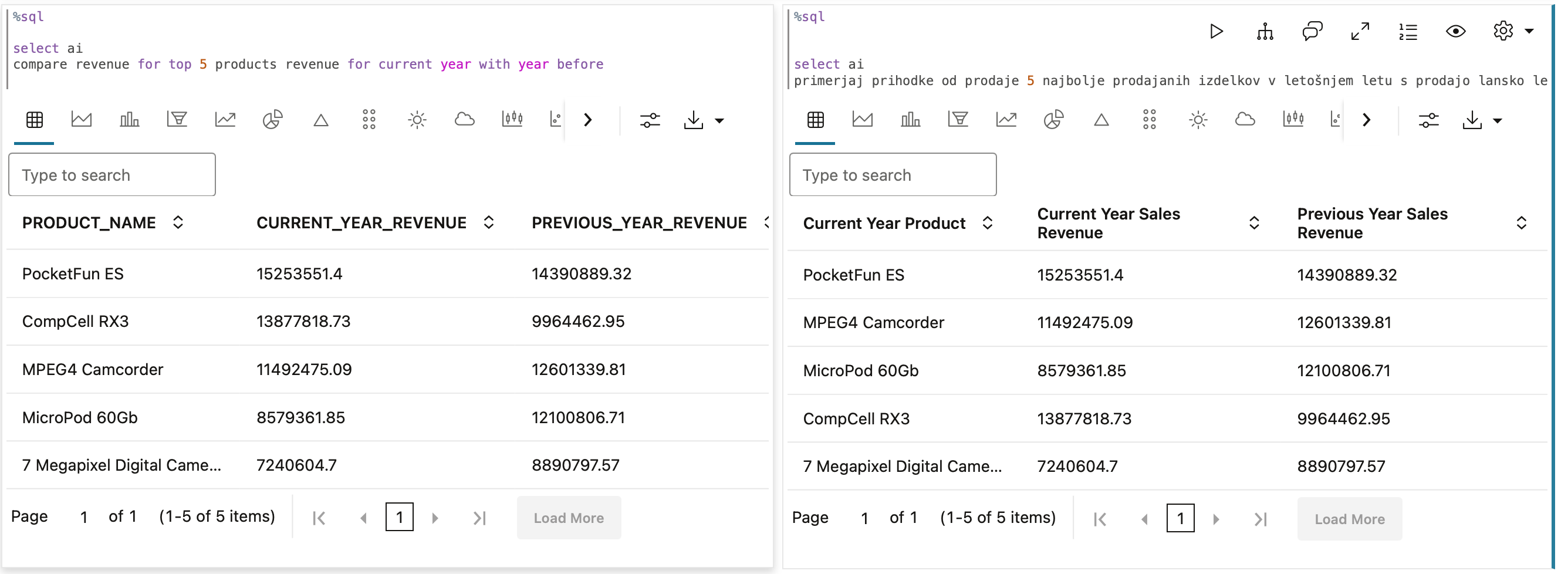The image size is (1568, 574).
Task: Go to previous page in left panel
Action: pos(363,518)
